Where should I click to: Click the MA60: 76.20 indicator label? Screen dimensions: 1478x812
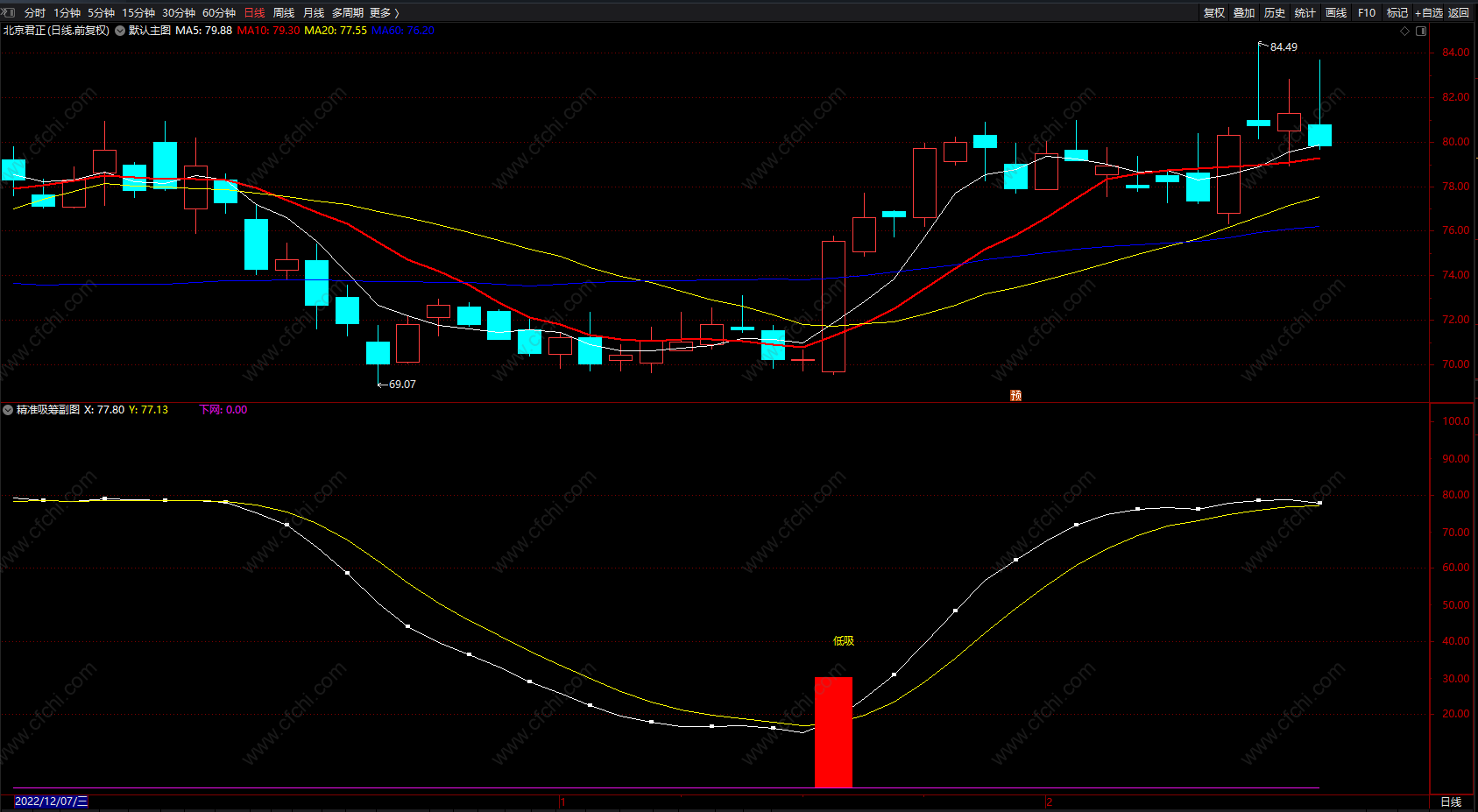pyautogui.click(x=403, y=31)
